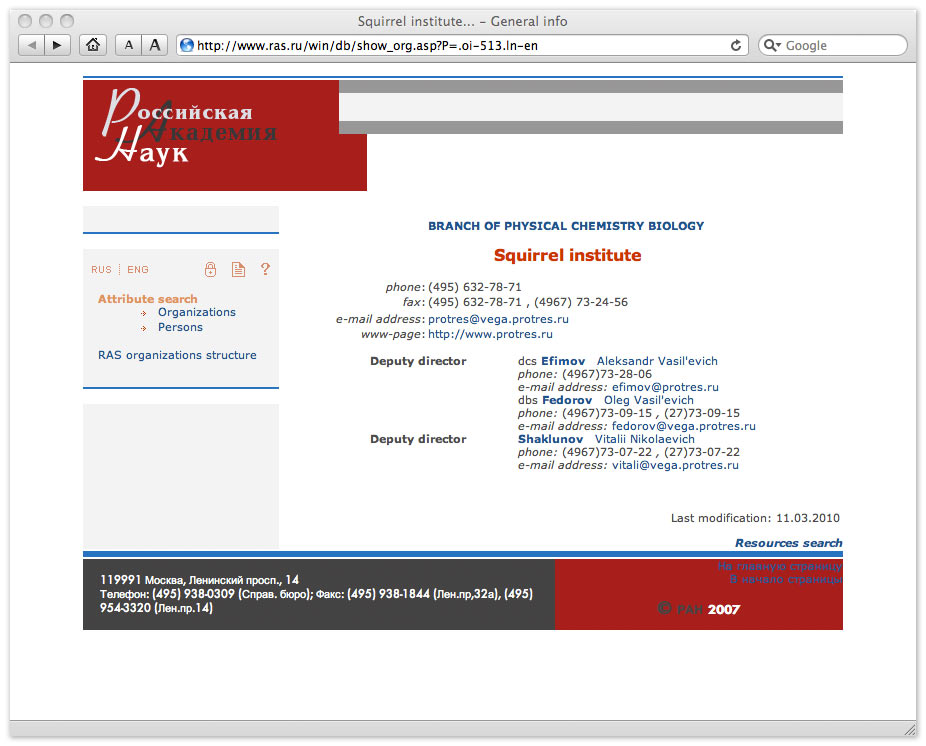Decrease text size with small A button
Image resolution: width=926 pixels, height=746 pixels.
129,45
